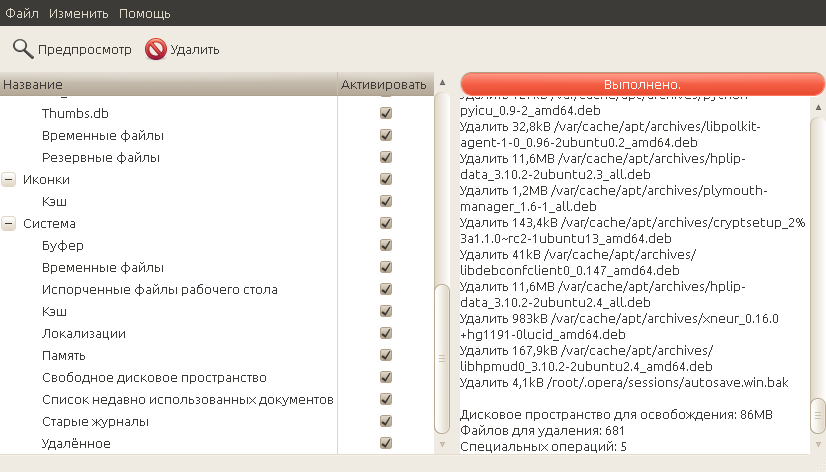The image size is (826, 472).
Task: Click the red Удалить icon
Action: [156, 49]
